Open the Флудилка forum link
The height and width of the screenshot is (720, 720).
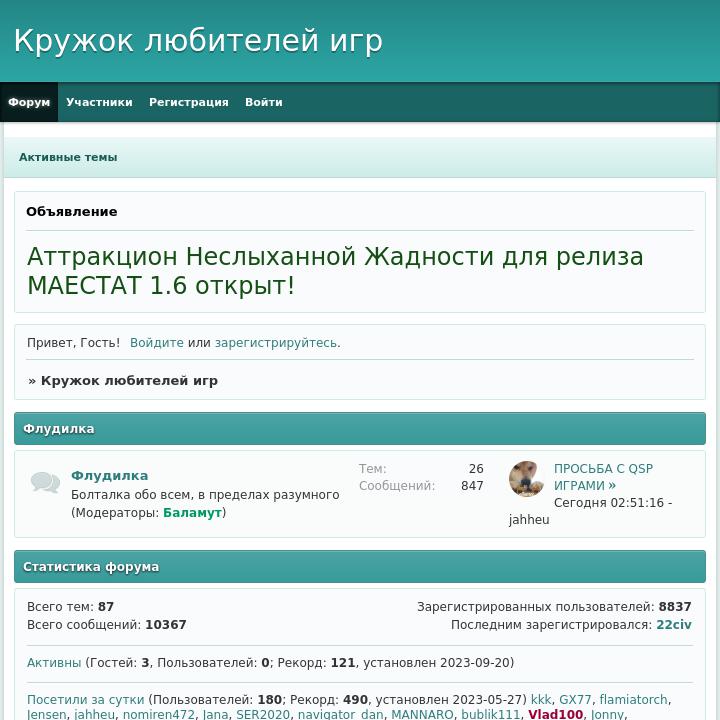(x=109, y=475)
